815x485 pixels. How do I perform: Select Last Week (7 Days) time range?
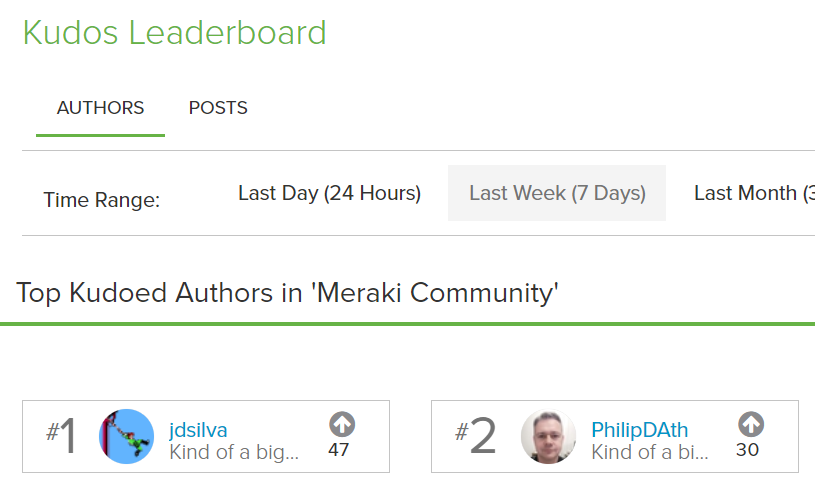(x=557, y=193)
